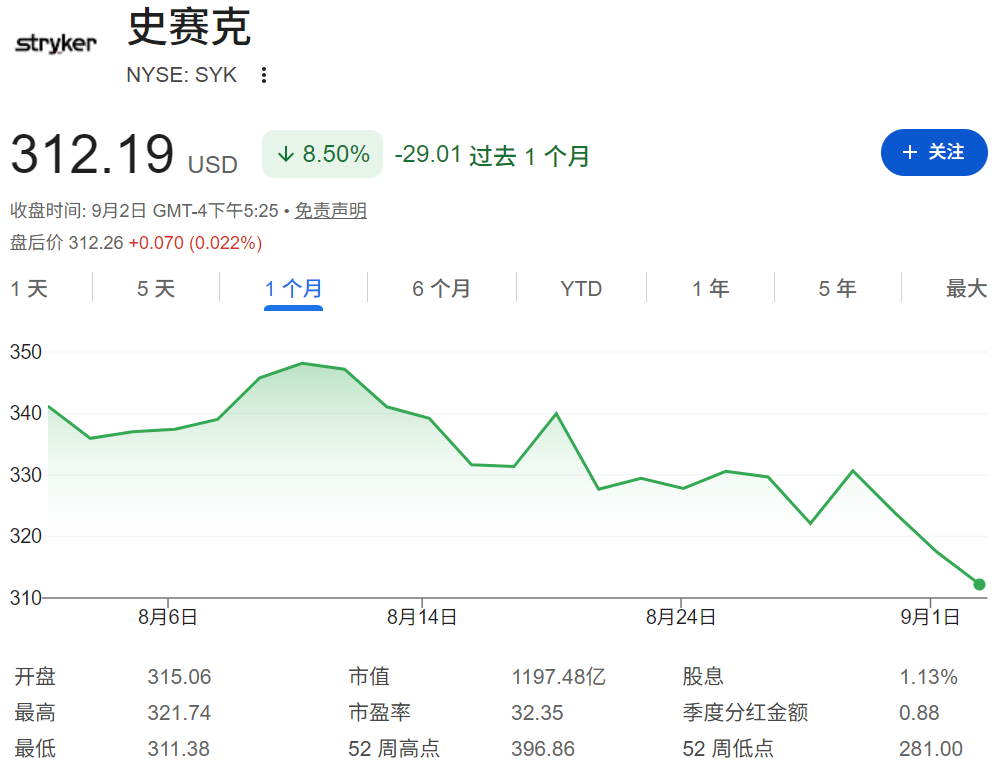The height and width of the screenshot is (766, 1001).
Task: Click the 开盘 value 315.06
Action: [x=179, y=677]
